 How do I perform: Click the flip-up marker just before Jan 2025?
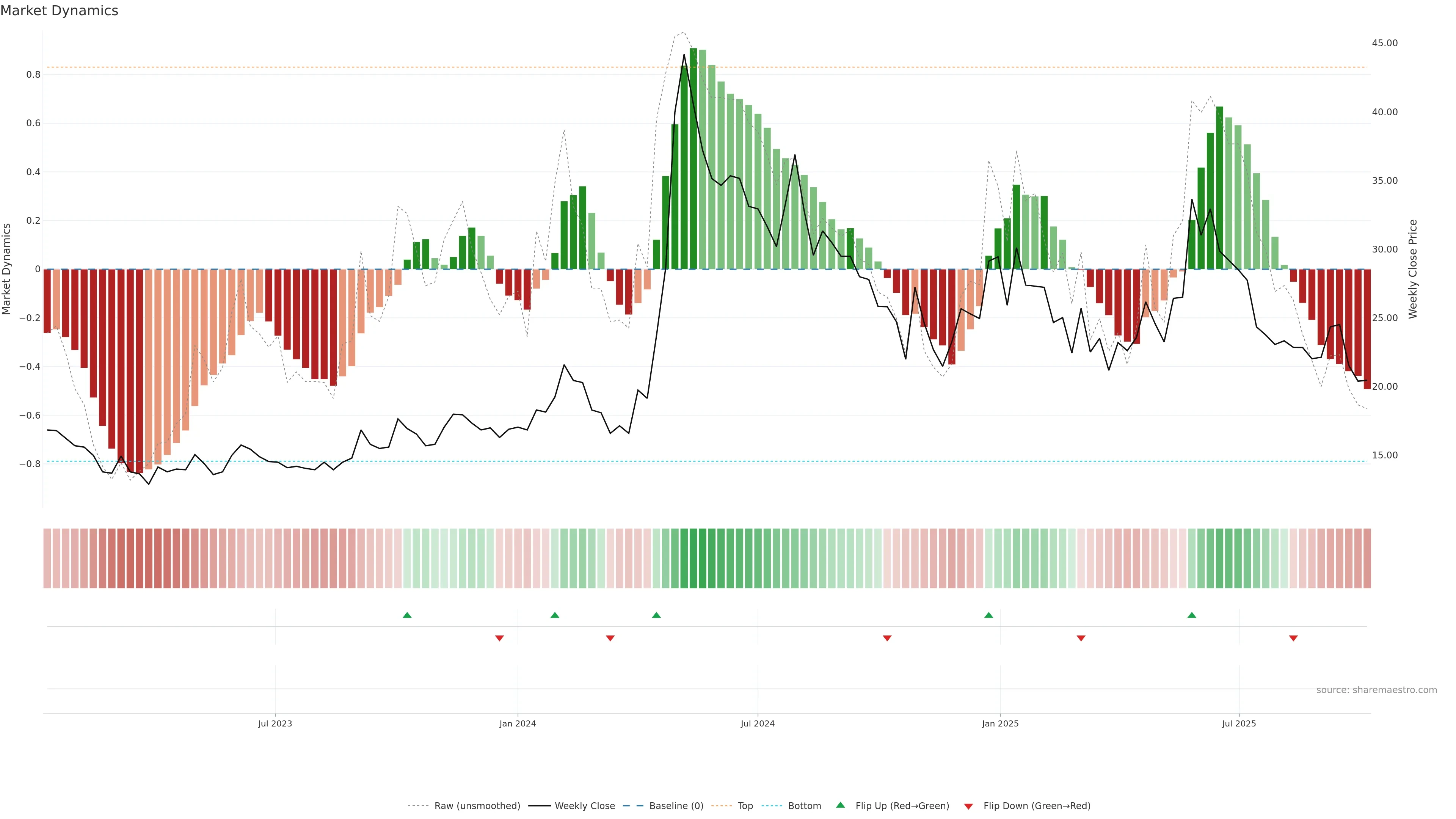click(988, 615)
